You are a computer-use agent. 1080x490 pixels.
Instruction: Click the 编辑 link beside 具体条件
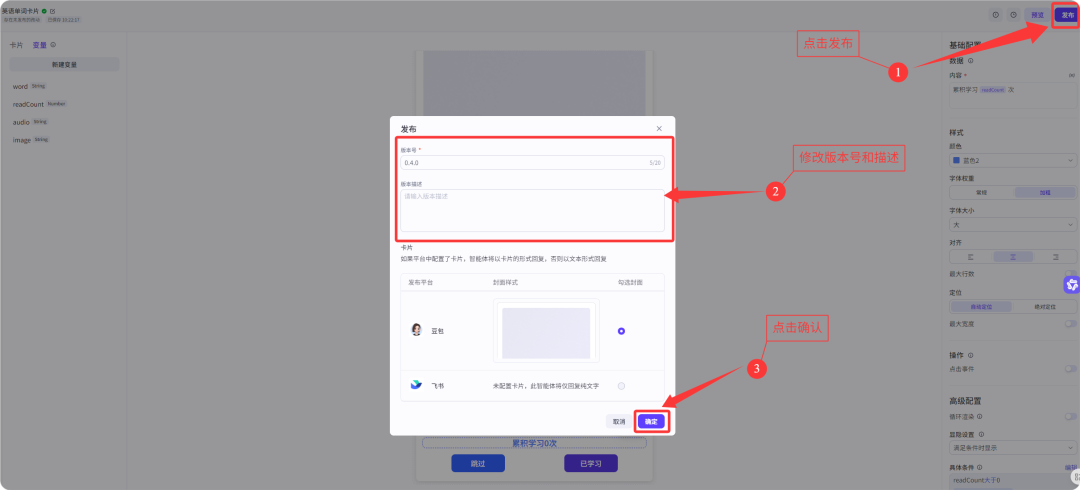click(x=1071, y=467)
